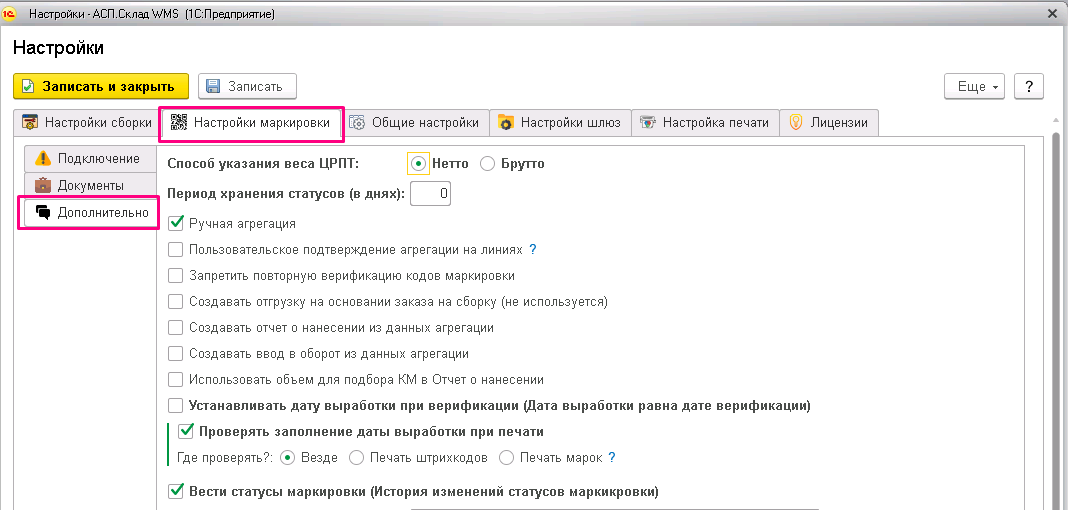Viewport: 1068px width, 510px height.
Task: Open the Общие настройки tab
Action: click(417, 123)
